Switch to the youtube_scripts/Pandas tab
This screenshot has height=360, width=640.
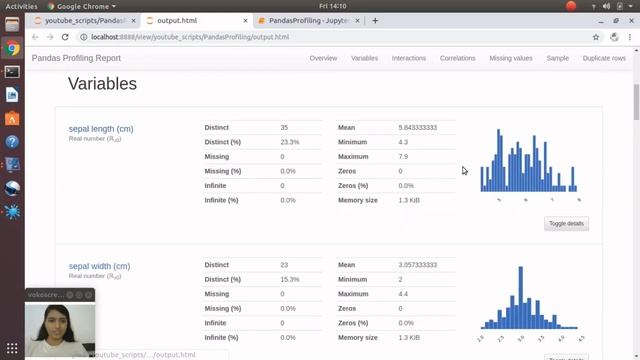click(x=85, y=20)
